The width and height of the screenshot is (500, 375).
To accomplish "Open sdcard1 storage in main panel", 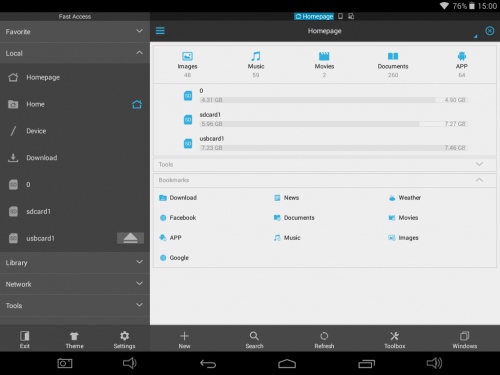I will (x=325, y=120).
